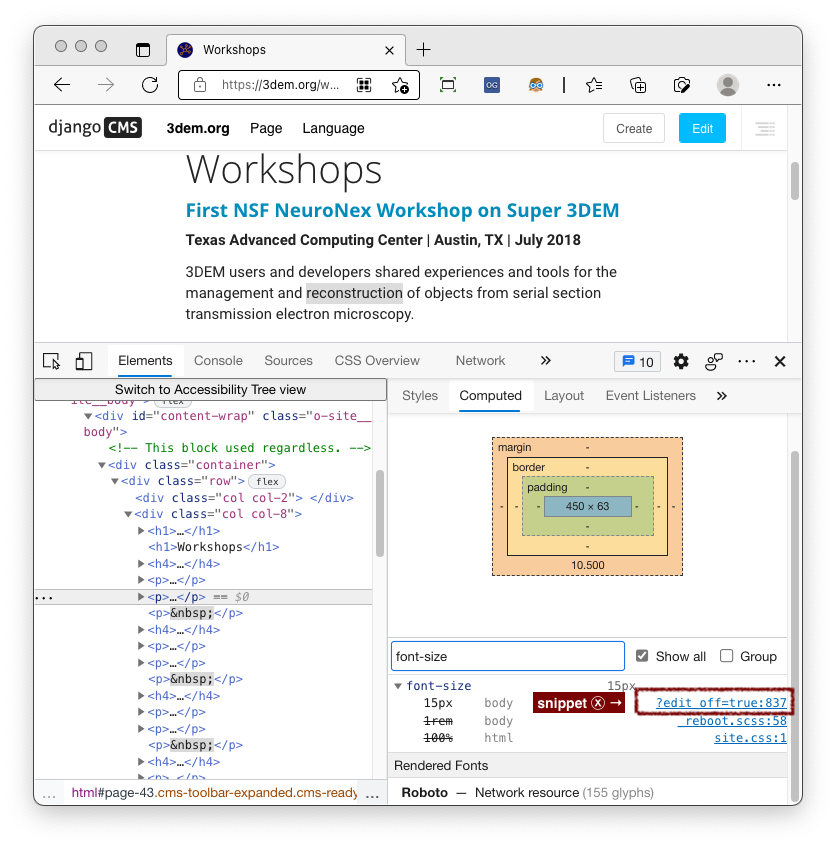The image size is (836, 847).
Task: Open the Page menu in CMS toolbar
Action: click(x=266, y=129)
